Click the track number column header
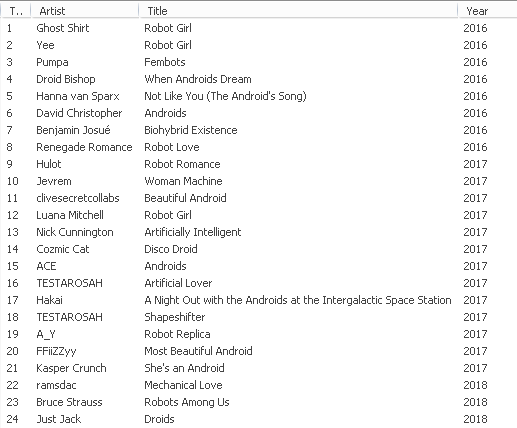517x428 pixels. tap(16, 11)
